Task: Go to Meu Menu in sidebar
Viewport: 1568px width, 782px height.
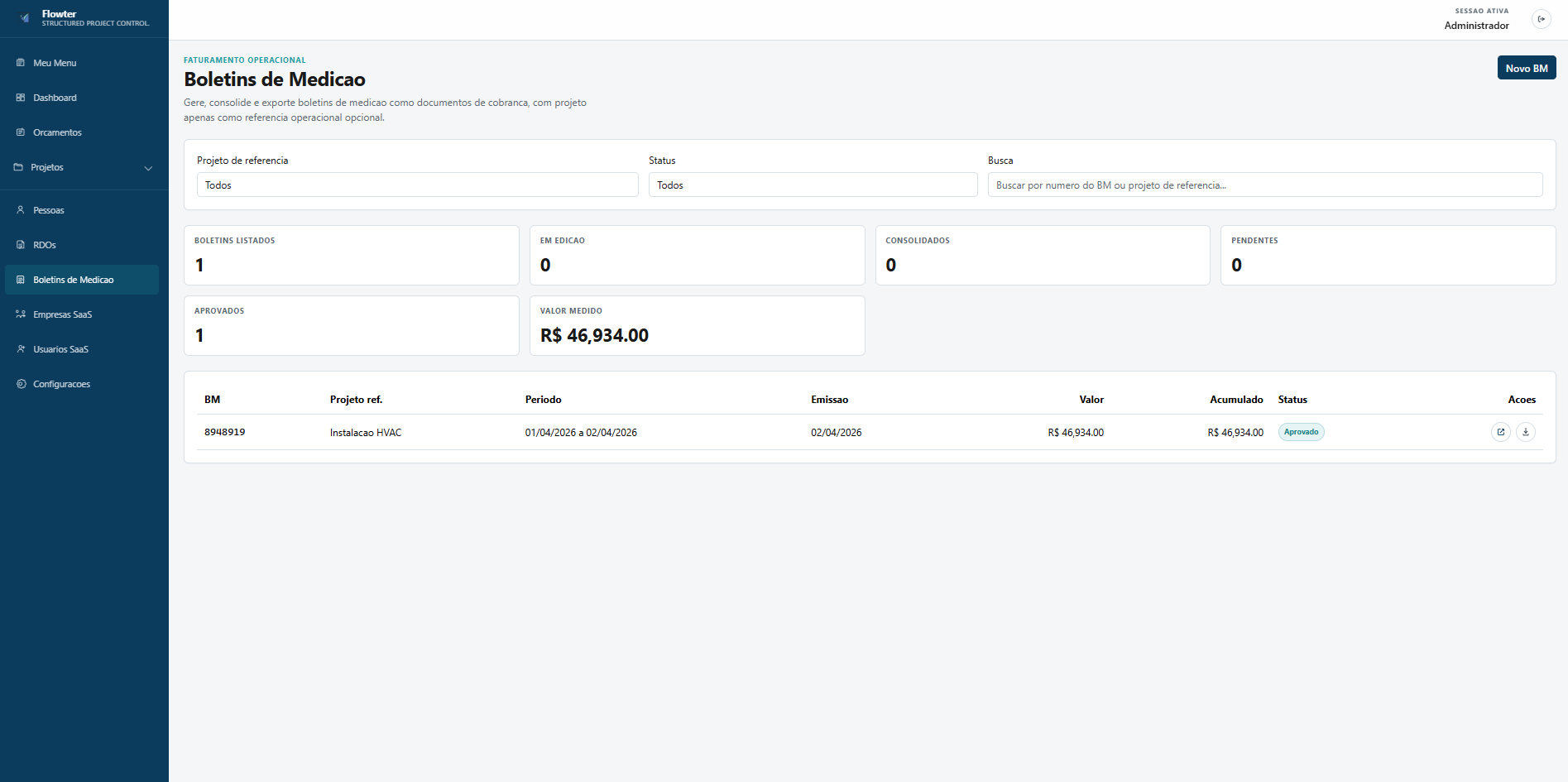Action: click(55, 63)
